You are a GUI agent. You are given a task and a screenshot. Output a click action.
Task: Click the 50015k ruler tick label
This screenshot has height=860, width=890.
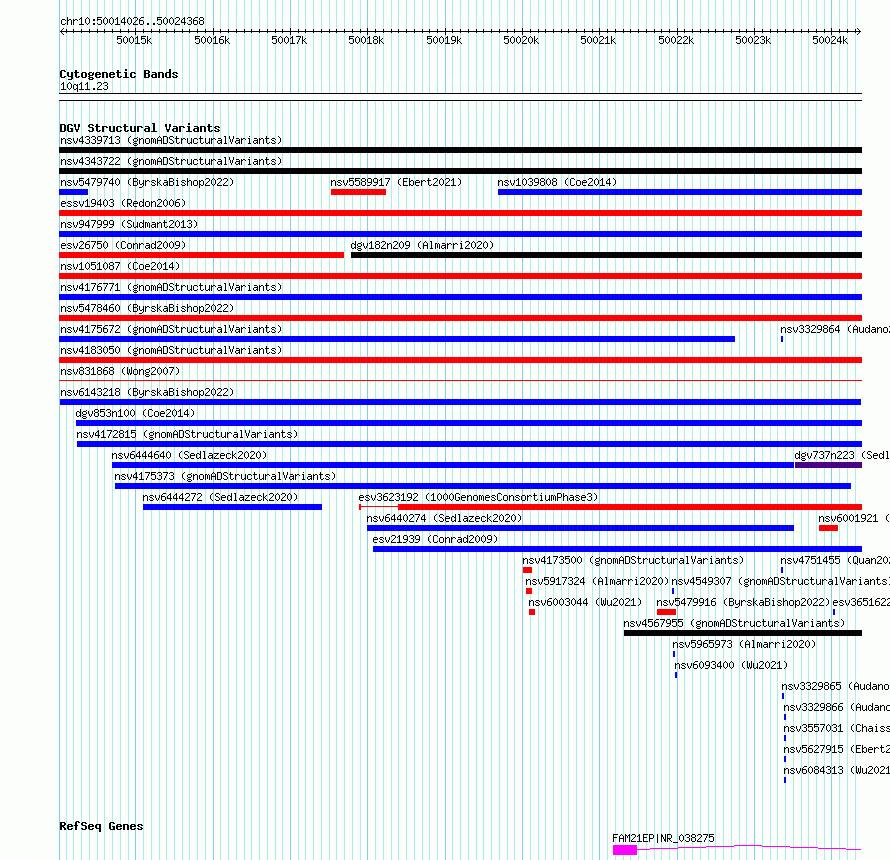134,40
